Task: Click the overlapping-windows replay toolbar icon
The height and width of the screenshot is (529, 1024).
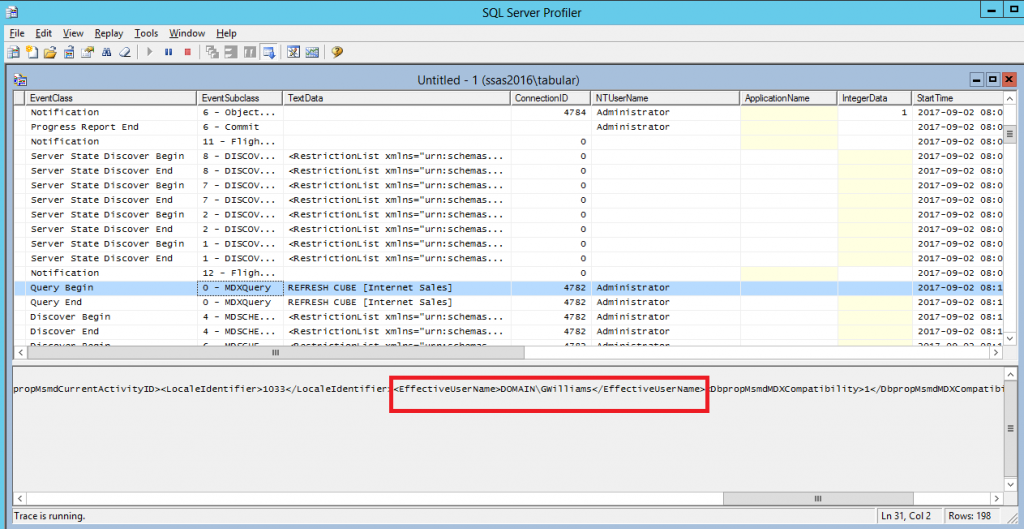Action: [212, 52]
